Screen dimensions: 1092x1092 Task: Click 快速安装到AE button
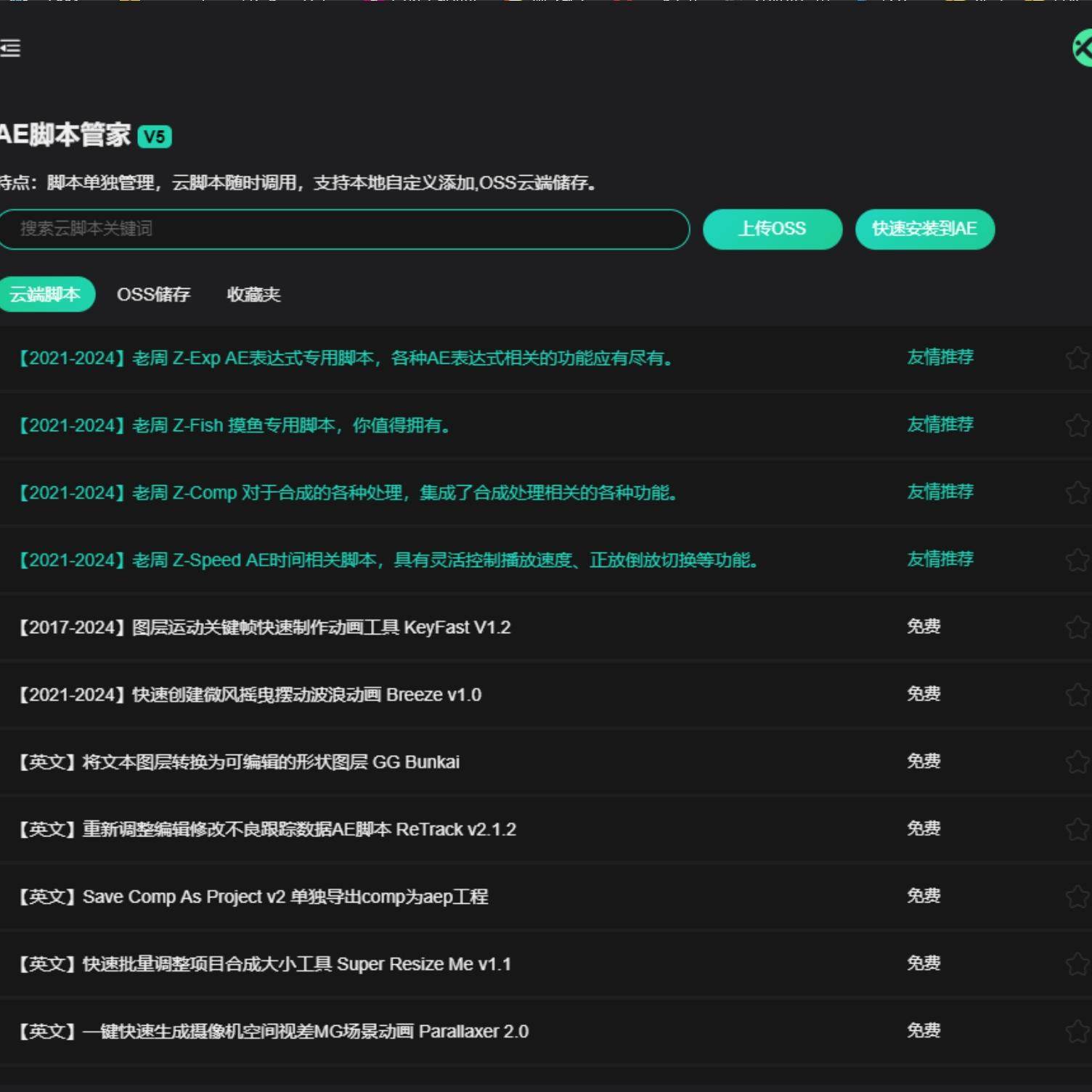pyautogui.click(x=925, y=229)
